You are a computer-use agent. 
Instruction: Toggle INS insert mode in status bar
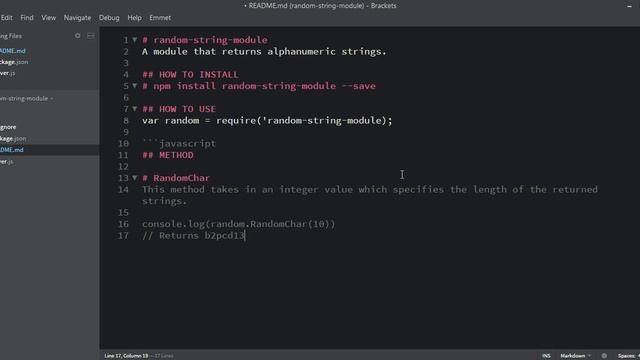point(546,356)
